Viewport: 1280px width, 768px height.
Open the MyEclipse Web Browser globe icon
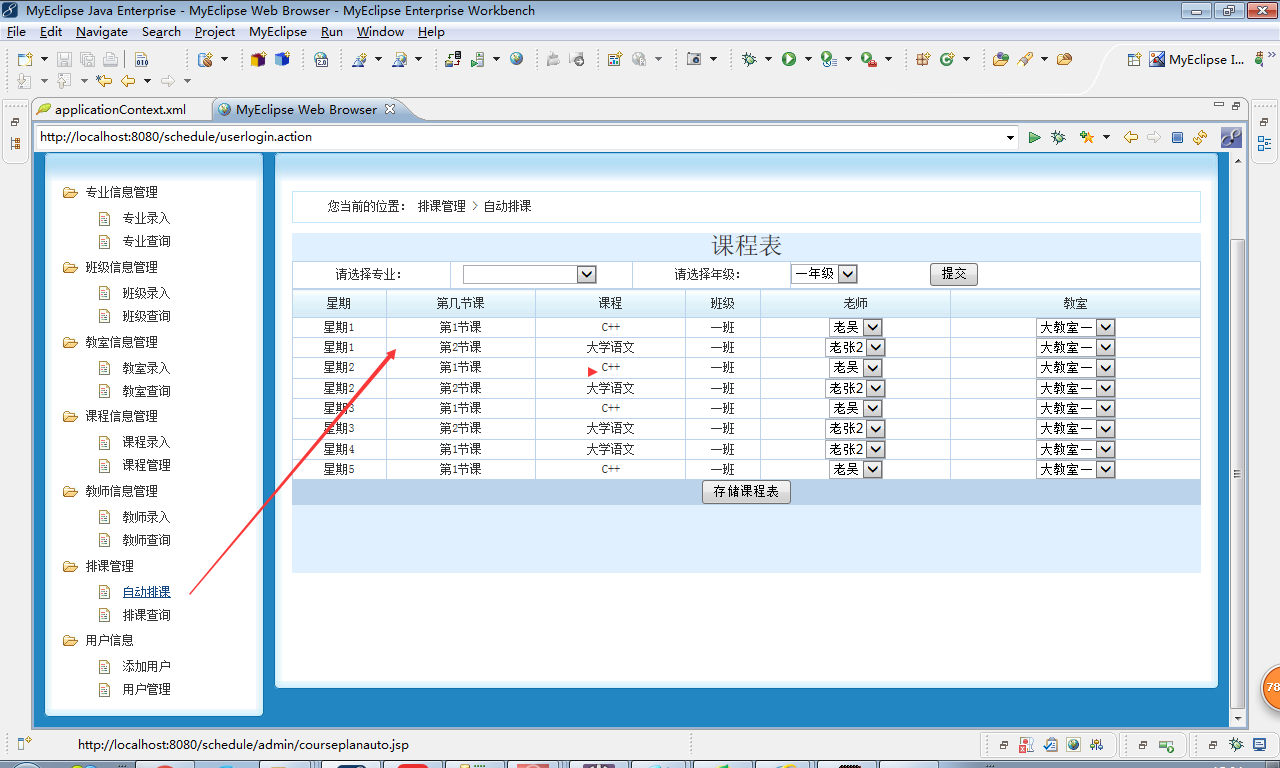click(x=517, y=60)
